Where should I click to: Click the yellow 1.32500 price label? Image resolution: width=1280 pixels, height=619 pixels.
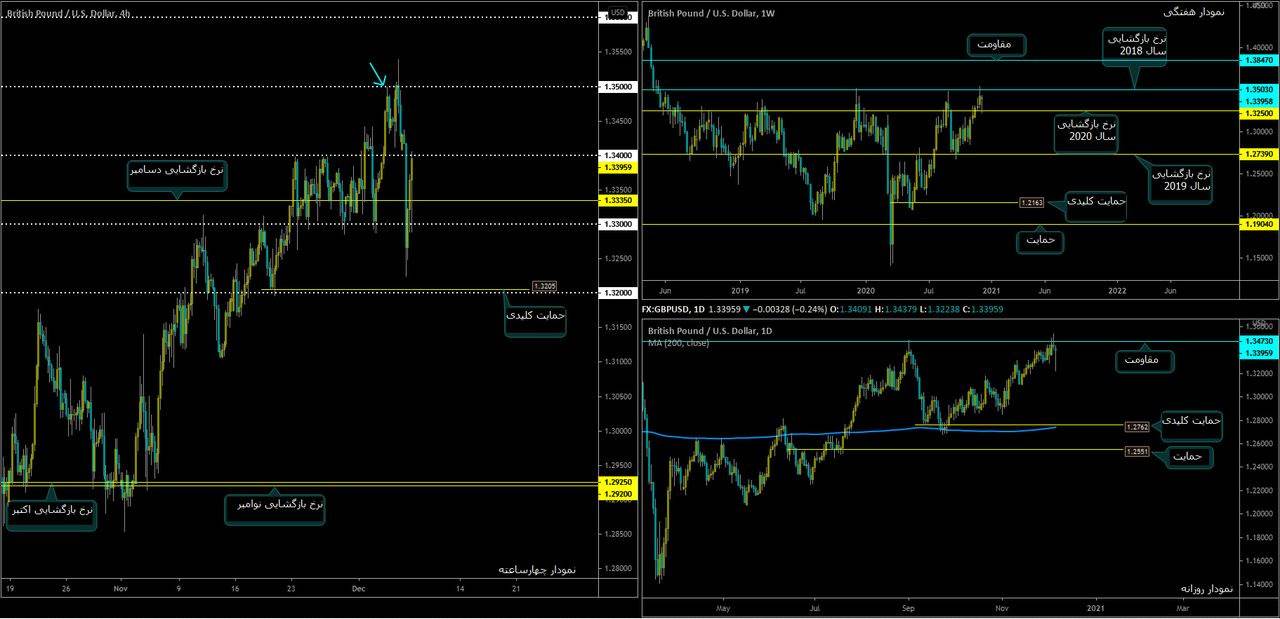tap(1257, 113)
